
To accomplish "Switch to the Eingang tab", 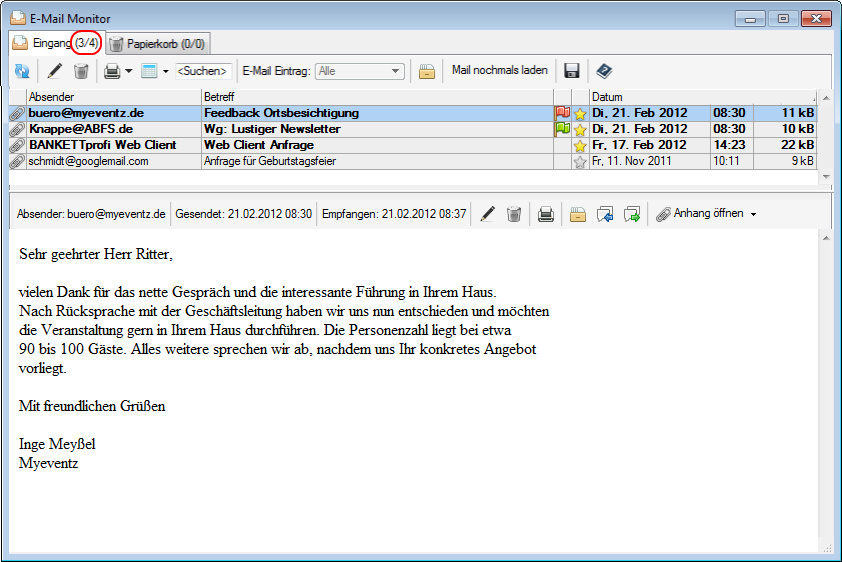I will point(56,43).
